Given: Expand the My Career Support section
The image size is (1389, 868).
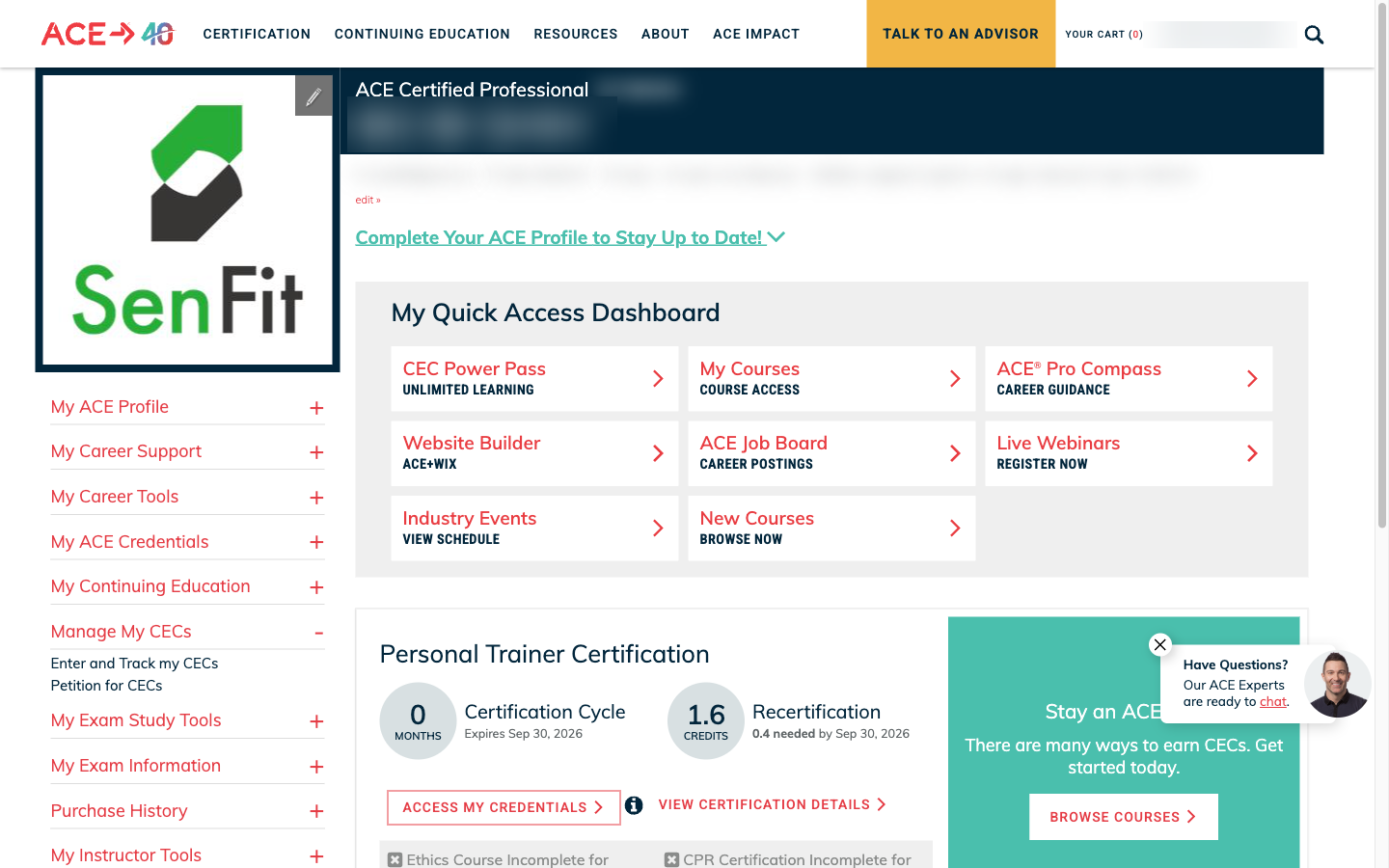Looking at the screenshot, I should 316,452.
